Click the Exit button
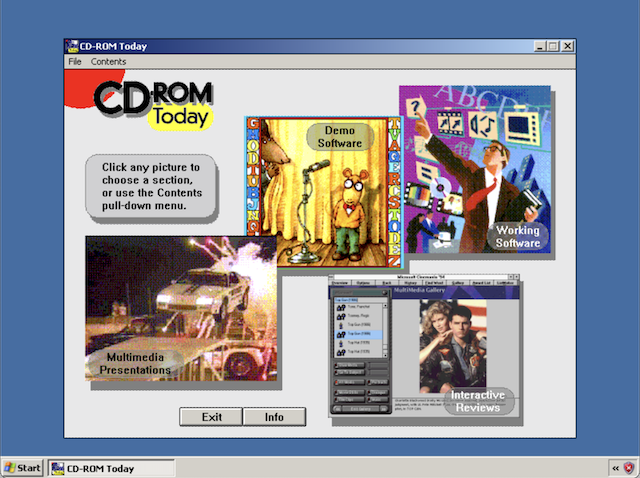This screenshot has width=640, height=478. [211, 417]
